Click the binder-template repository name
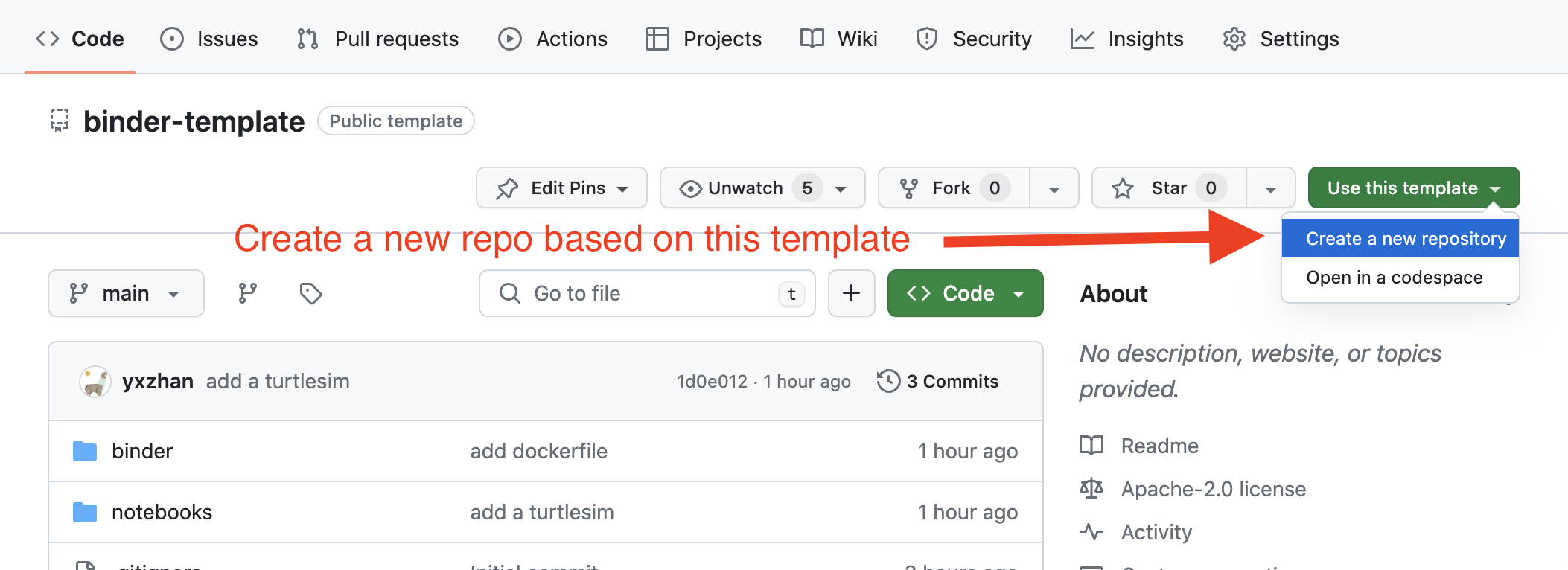1568x570 pixels. [x=194, y=121]
